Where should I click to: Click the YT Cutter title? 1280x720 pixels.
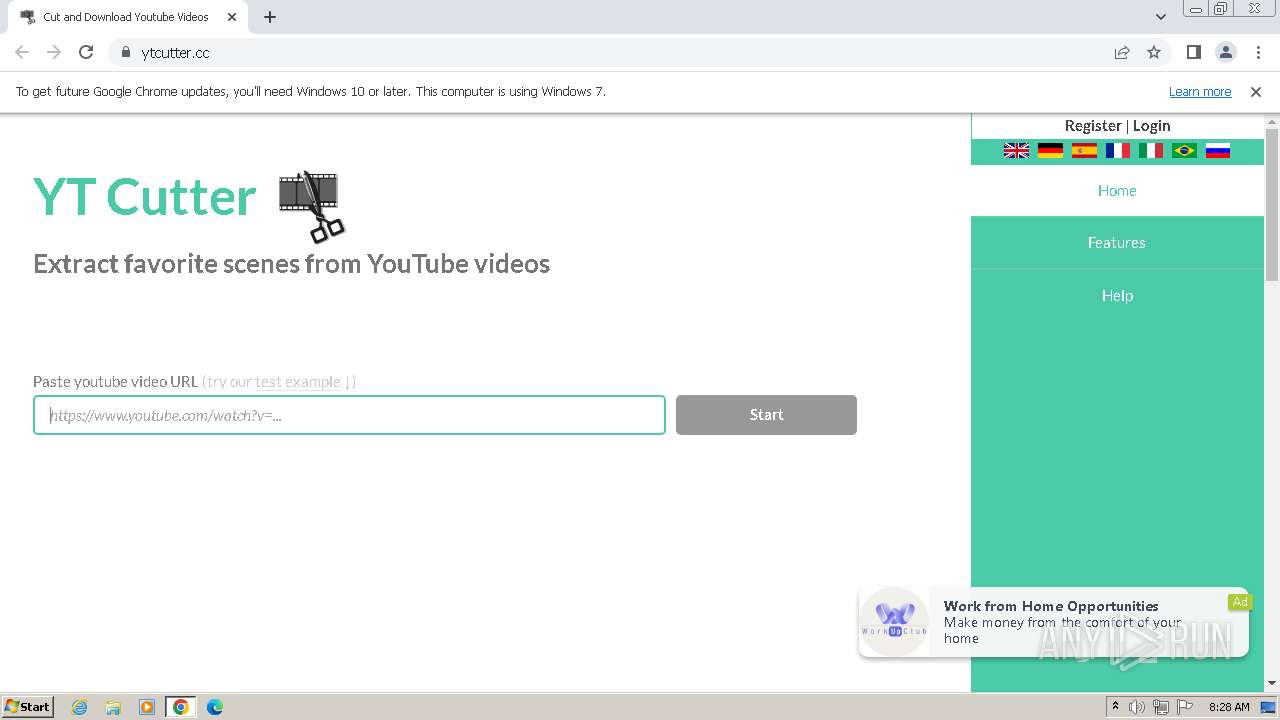(x=145, y=197)
